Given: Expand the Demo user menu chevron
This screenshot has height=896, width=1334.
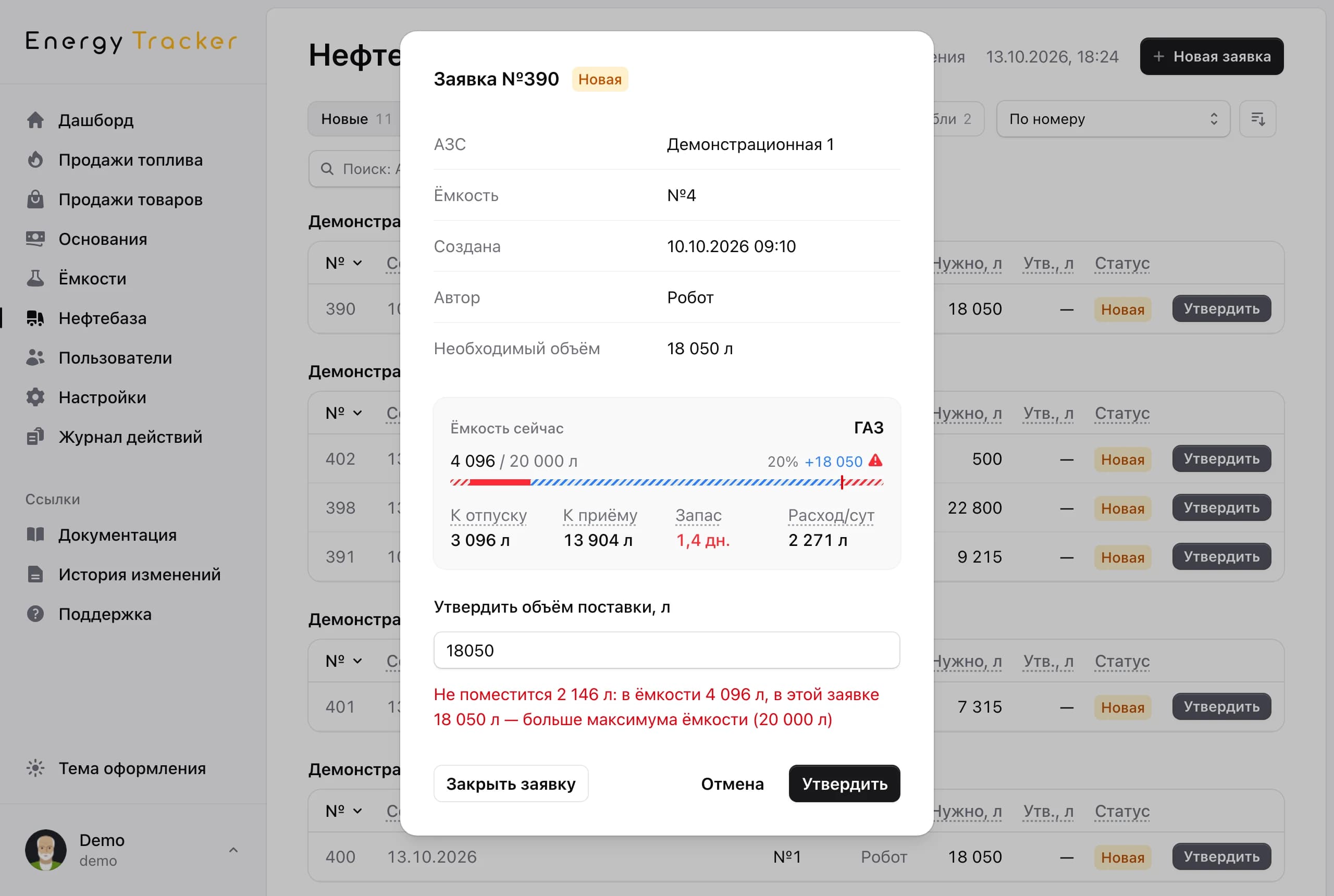Looking at the screenshot, I should pos(233,850).
